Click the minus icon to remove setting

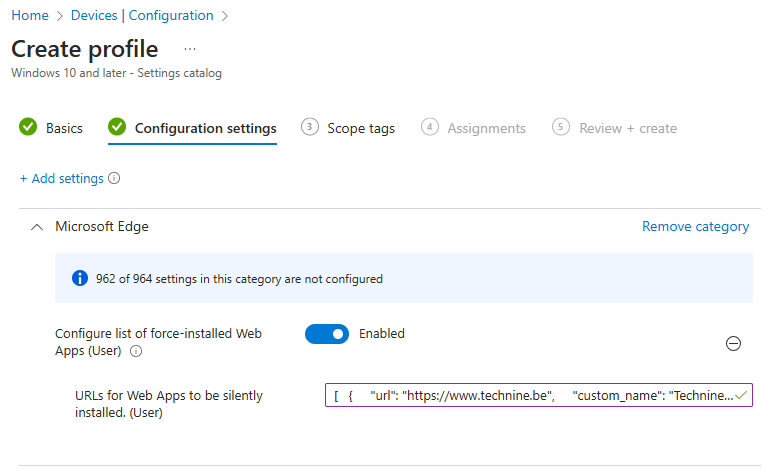point(733,343)
